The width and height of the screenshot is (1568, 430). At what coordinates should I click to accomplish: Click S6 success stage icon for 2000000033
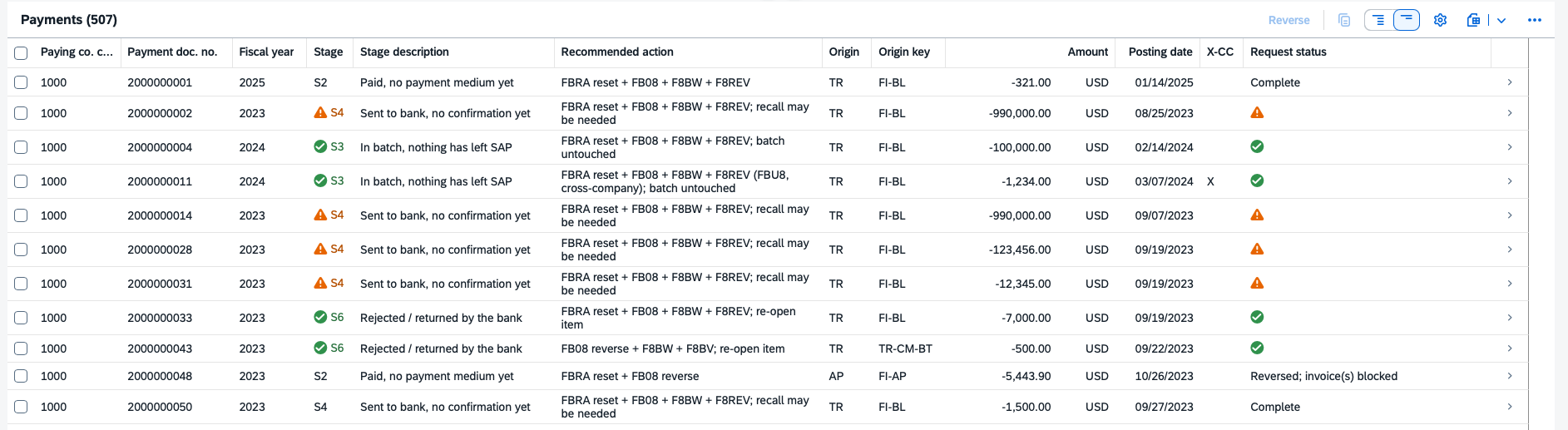pyautogui.click(x=320, y=317)
